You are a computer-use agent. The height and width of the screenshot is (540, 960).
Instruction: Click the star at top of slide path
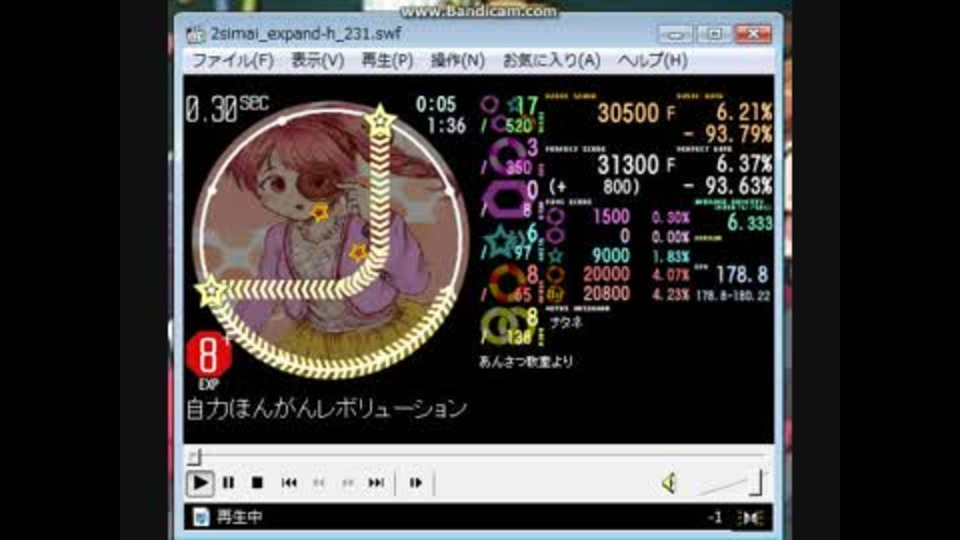[x=380, y=120]
